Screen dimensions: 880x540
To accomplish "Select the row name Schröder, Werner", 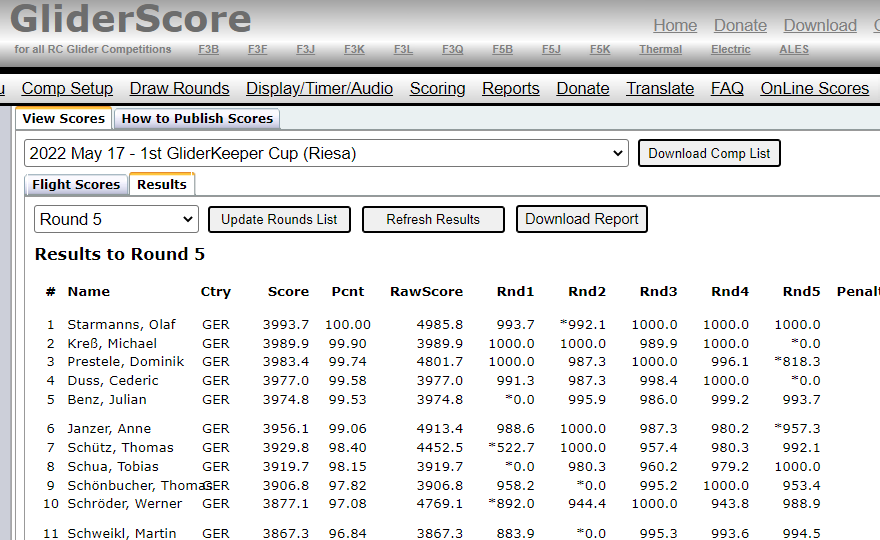I will pyautogui.click(x=125, y=504).
